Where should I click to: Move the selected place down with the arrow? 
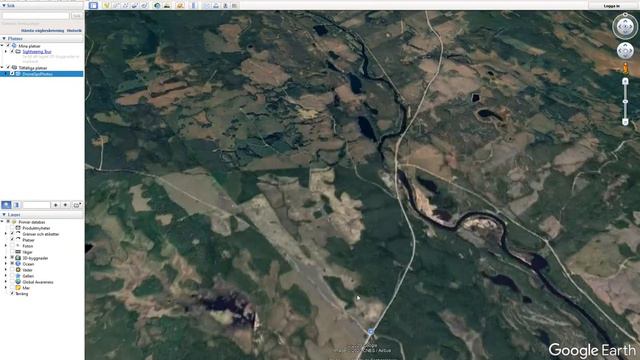[x=65, y=205]
